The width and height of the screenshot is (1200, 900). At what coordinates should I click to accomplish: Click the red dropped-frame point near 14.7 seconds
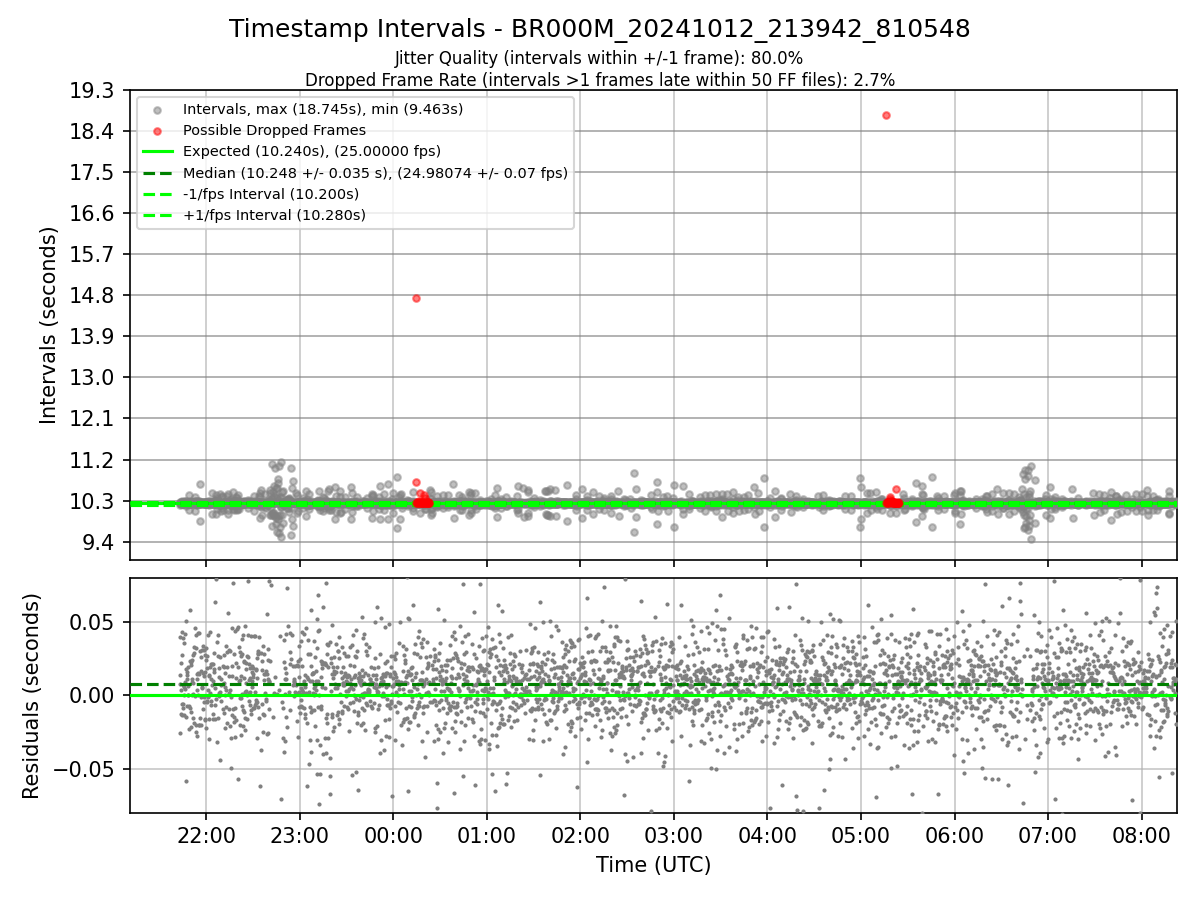coord(416,298)
